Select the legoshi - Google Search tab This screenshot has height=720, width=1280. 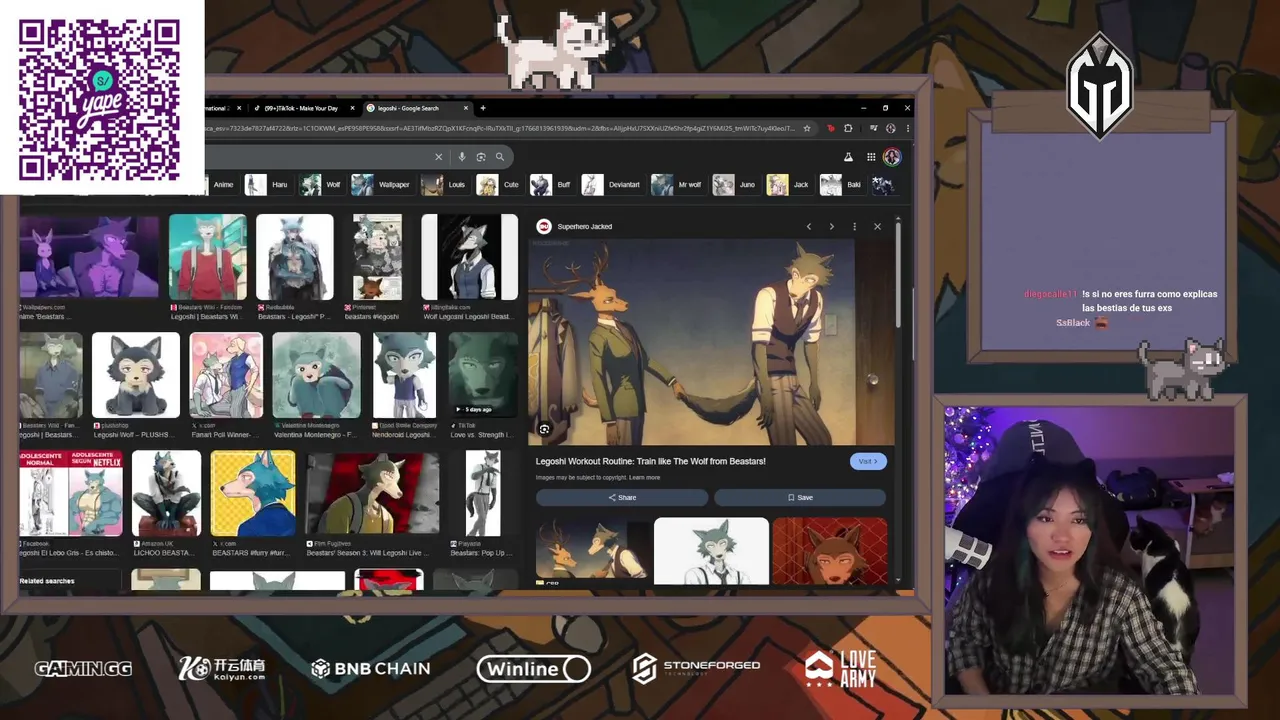pos(414,108)
